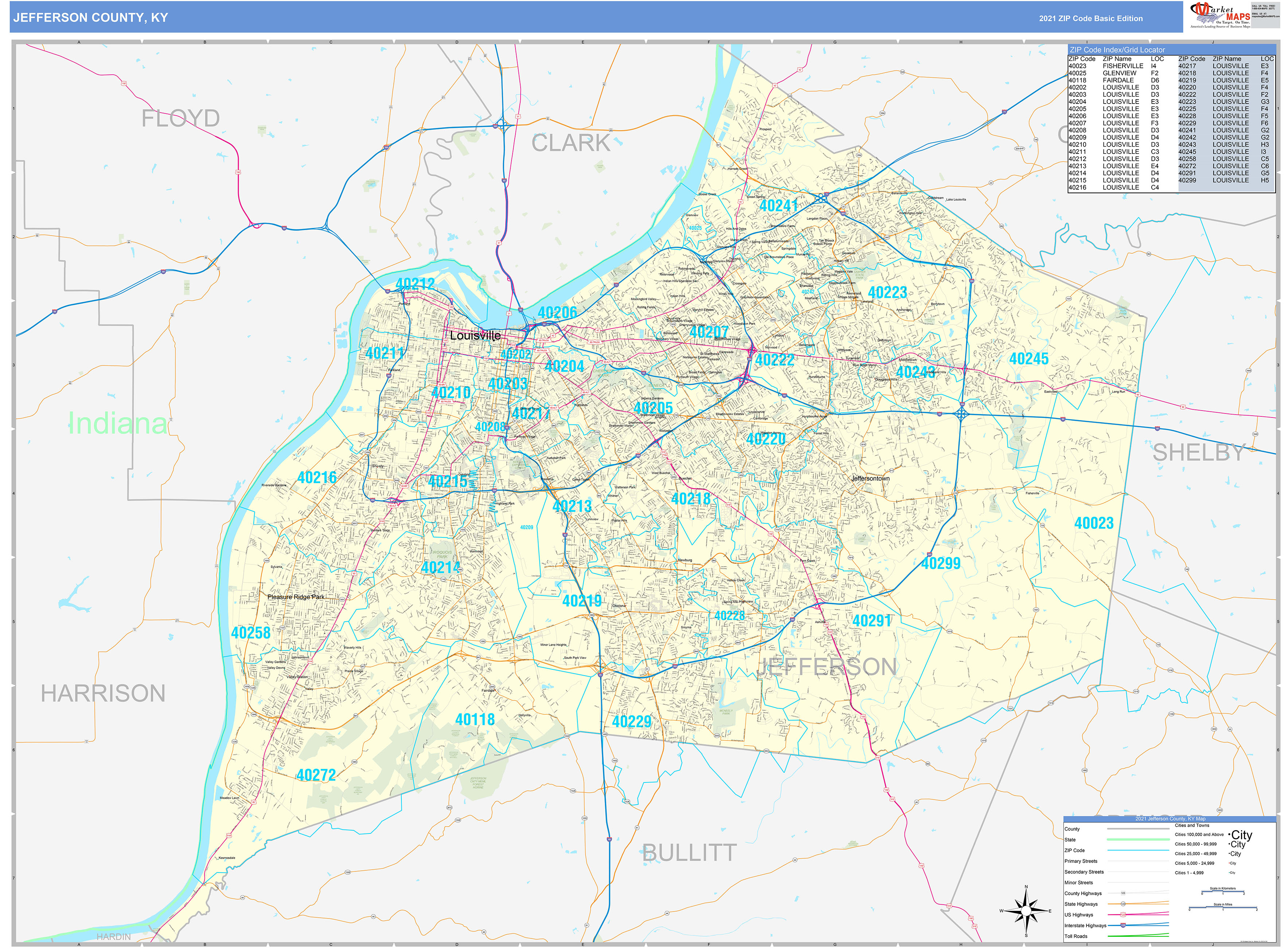This screenshot has height=948, width=1288.
Task: Click the 'Toll Roads' legend entry
Action: pyautogui.click(x=1076, y=936)
